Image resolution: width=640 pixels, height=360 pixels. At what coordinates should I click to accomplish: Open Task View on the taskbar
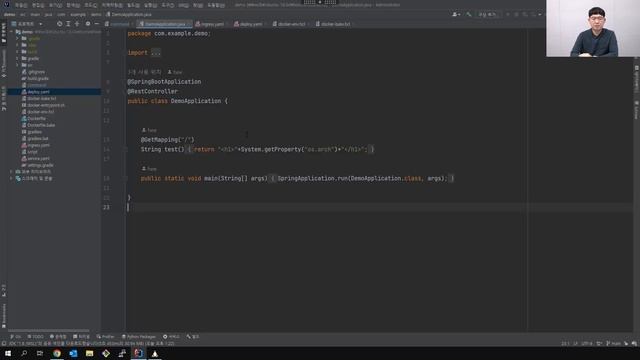pos(40,353)
